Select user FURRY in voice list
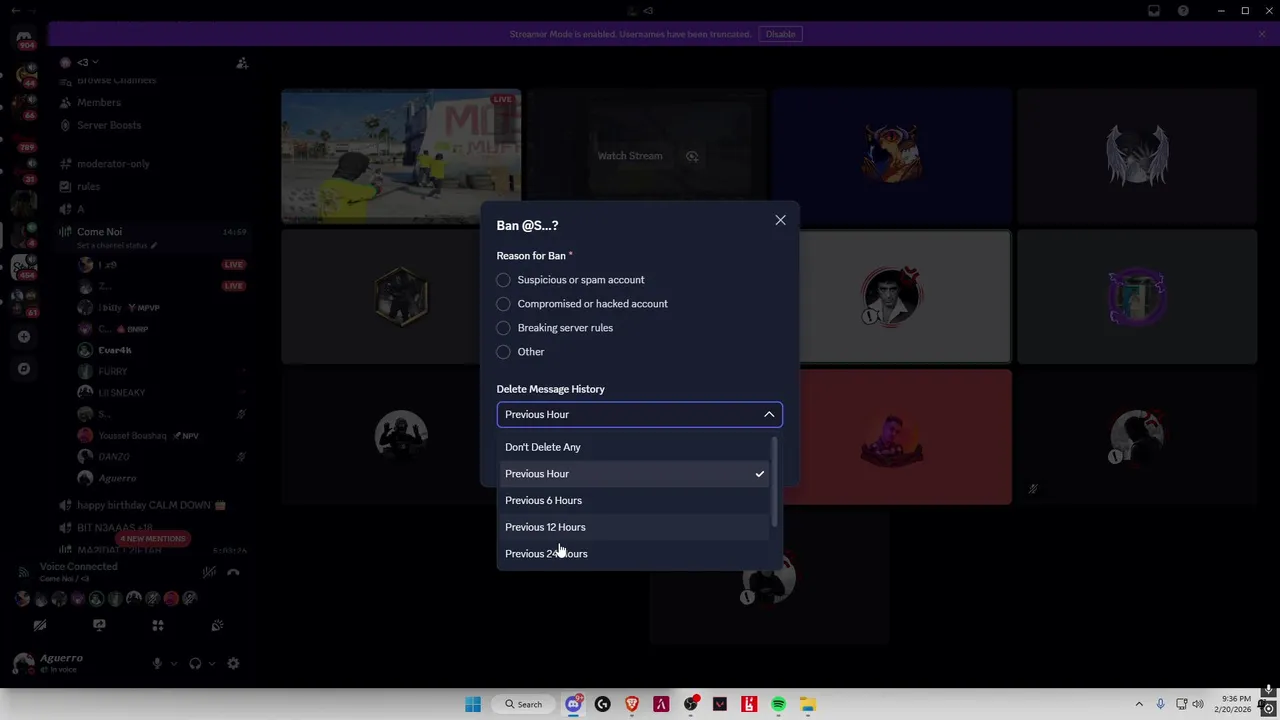 pyautogui.click(x=113, y=371)
